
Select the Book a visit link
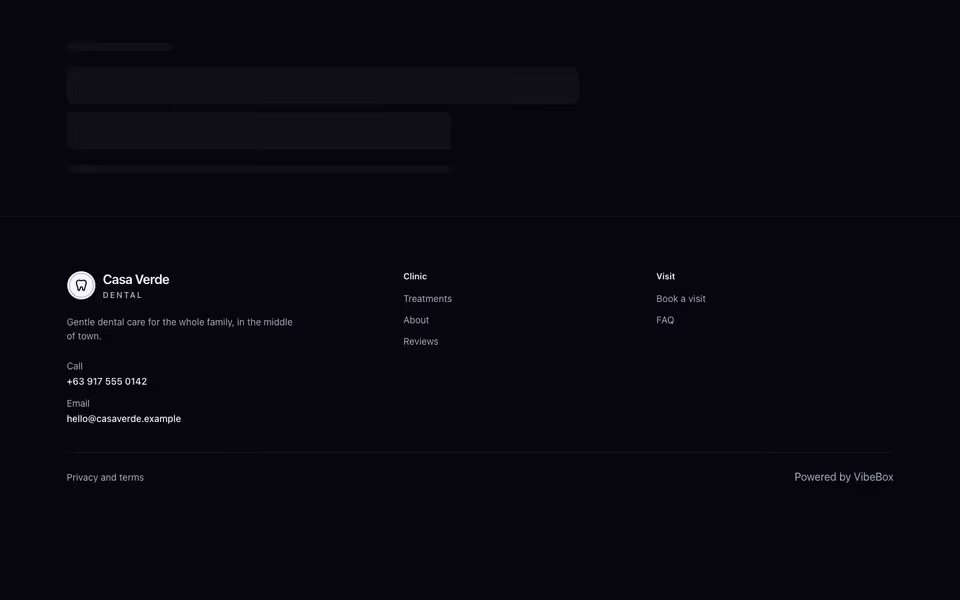pyautogui.click(x=681, y=299)
